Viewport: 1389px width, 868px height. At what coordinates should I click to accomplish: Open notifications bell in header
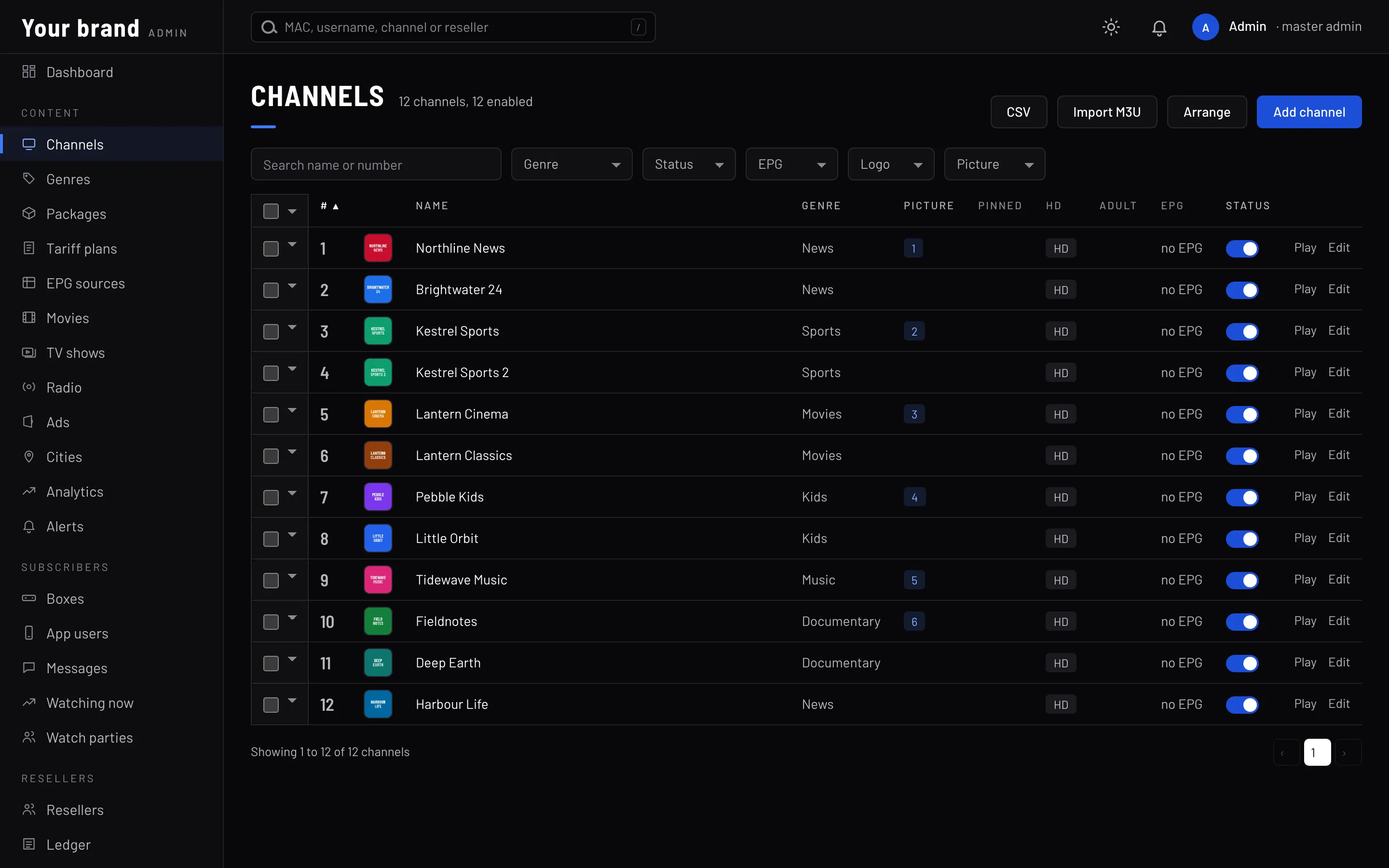[x=1159, y=27]
